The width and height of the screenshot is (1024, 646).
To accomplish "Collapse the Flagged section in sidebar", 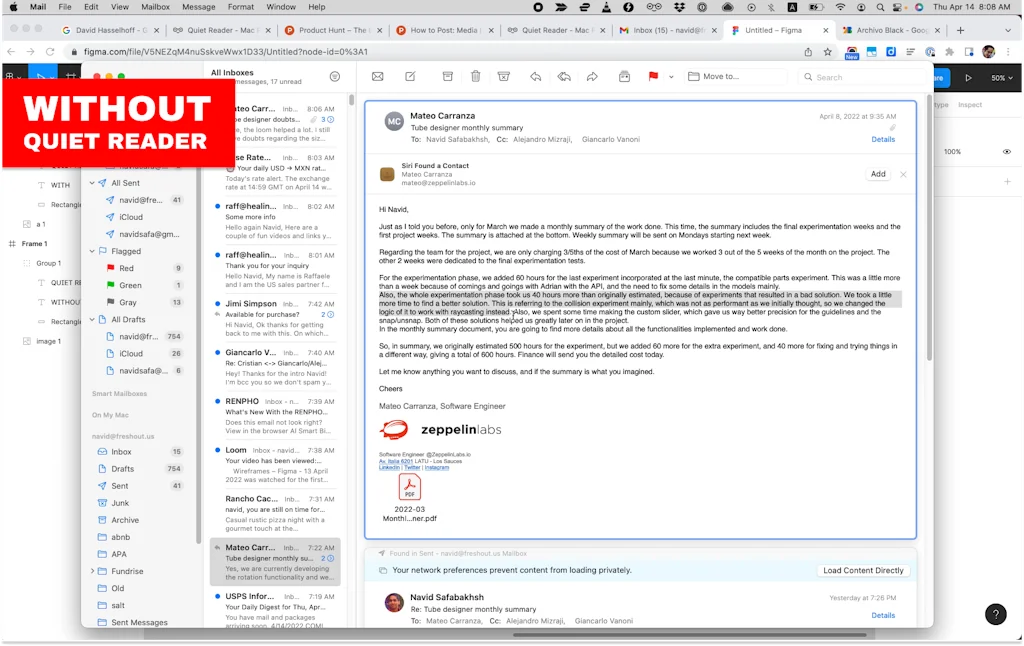I will (94, 250).
